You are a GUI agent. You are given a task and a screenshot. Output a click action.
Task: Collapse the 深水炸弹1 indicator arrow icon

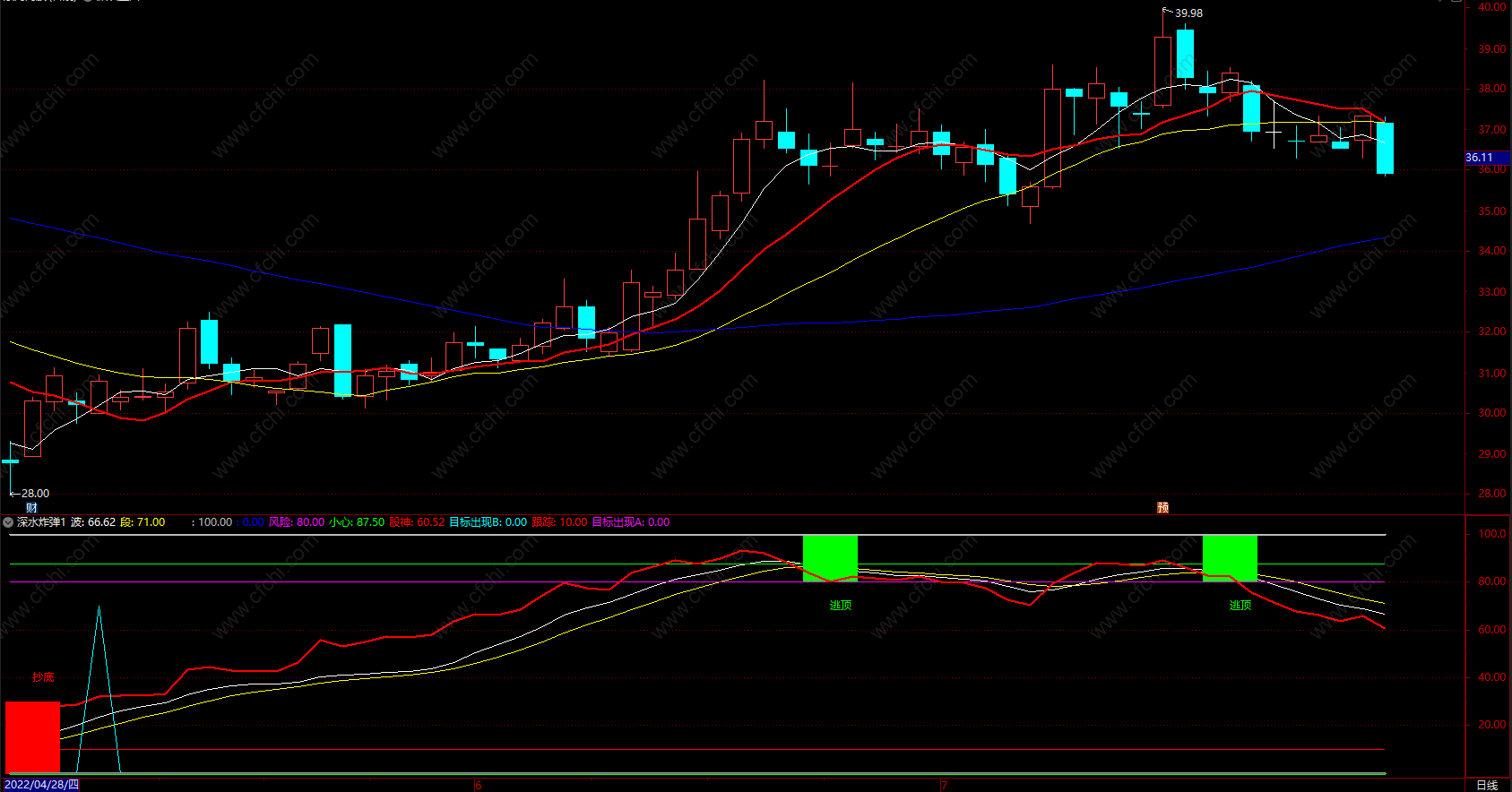tap(8, 522)
